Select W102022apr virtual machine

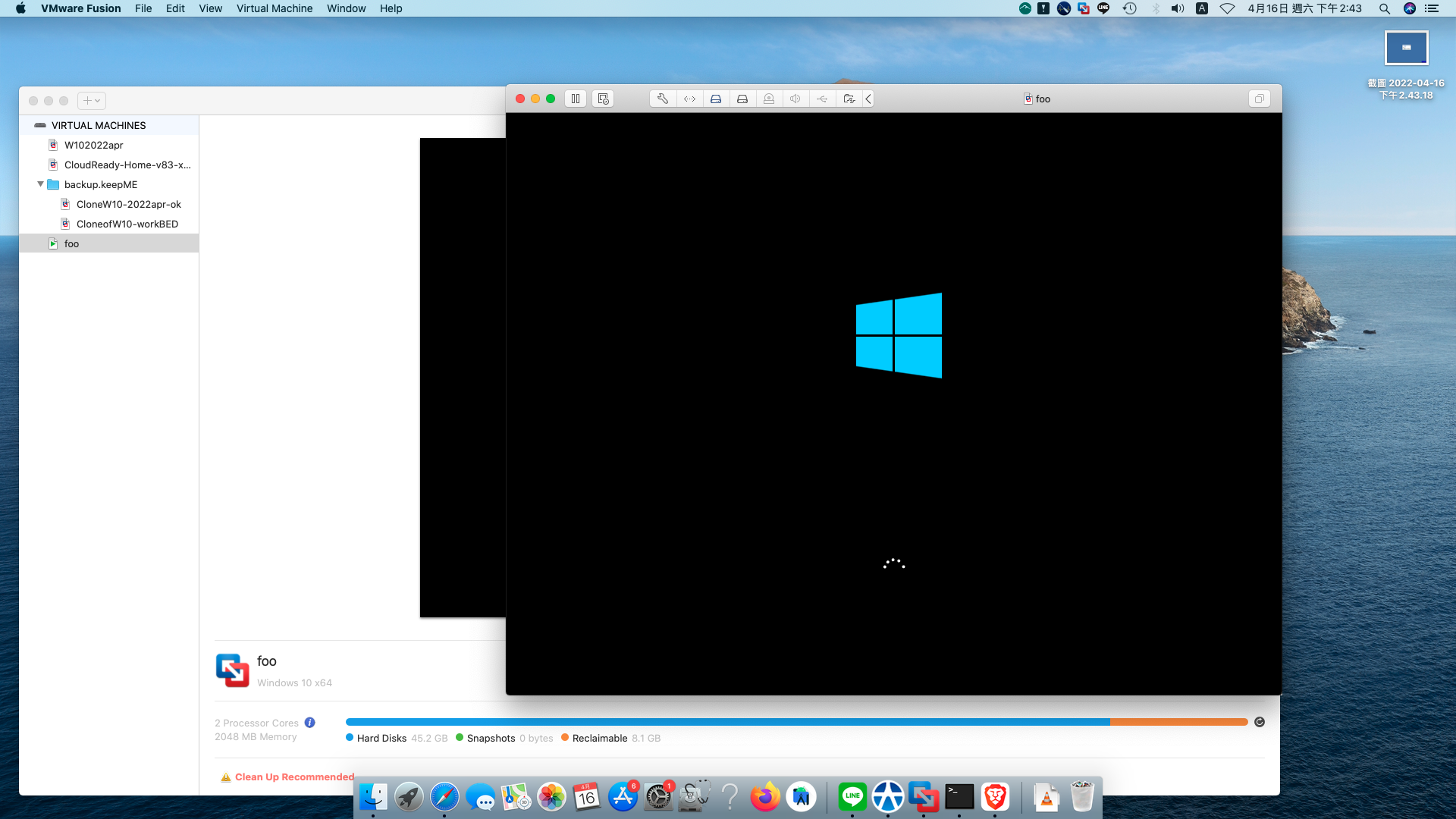93,145
